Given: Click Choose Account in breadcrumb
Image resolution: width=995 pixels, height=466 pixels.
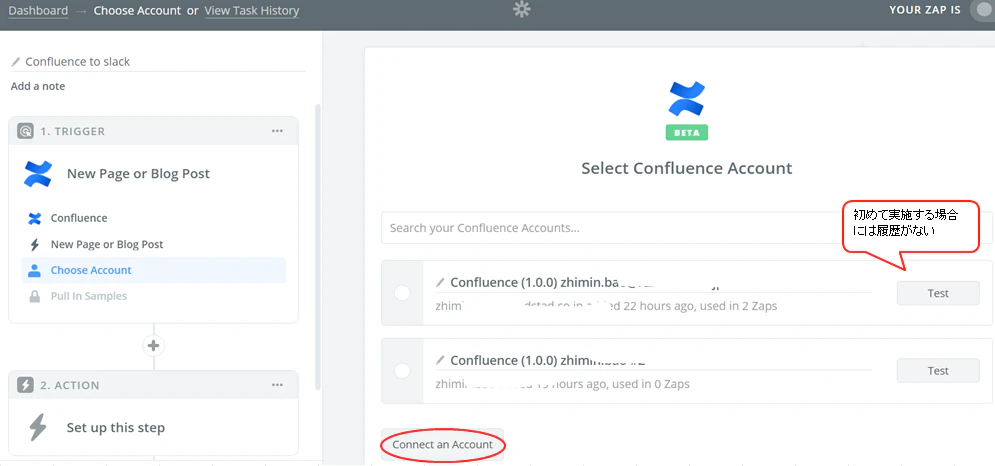Looking at the screenshot, I should 137,11.
